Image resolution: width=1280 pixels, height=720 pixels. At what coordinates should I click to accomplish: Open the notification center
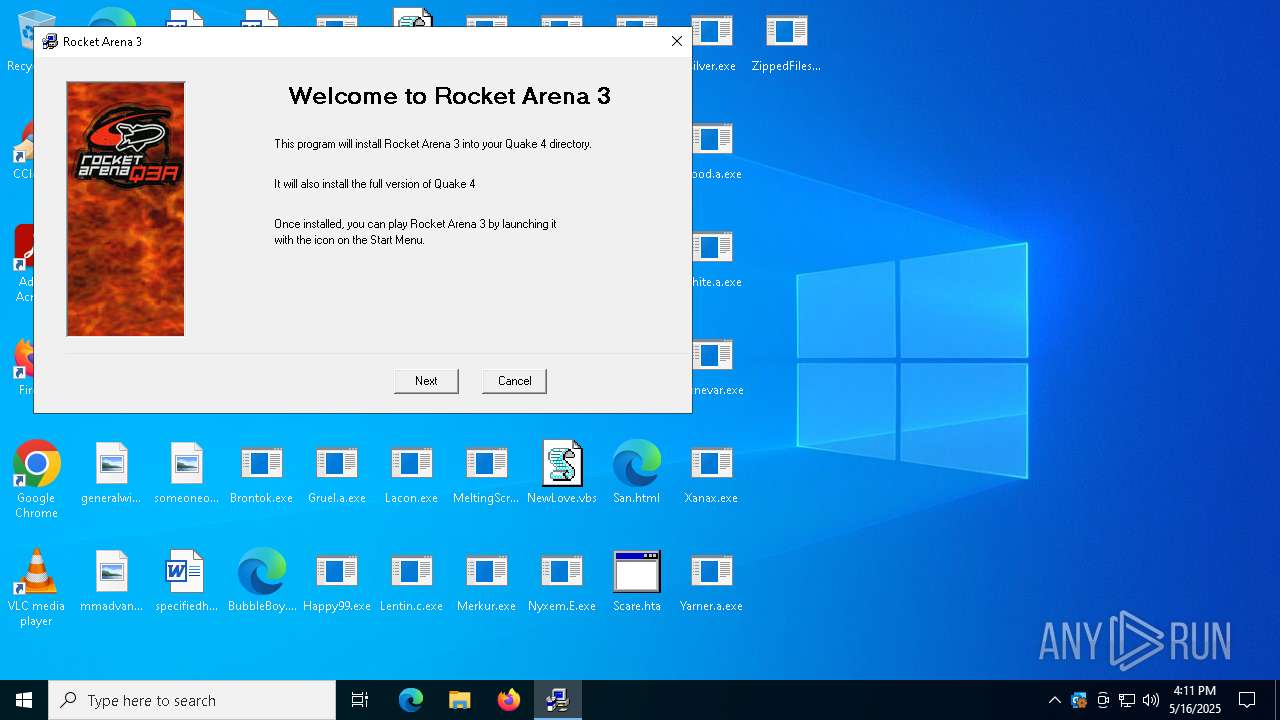1247,700
